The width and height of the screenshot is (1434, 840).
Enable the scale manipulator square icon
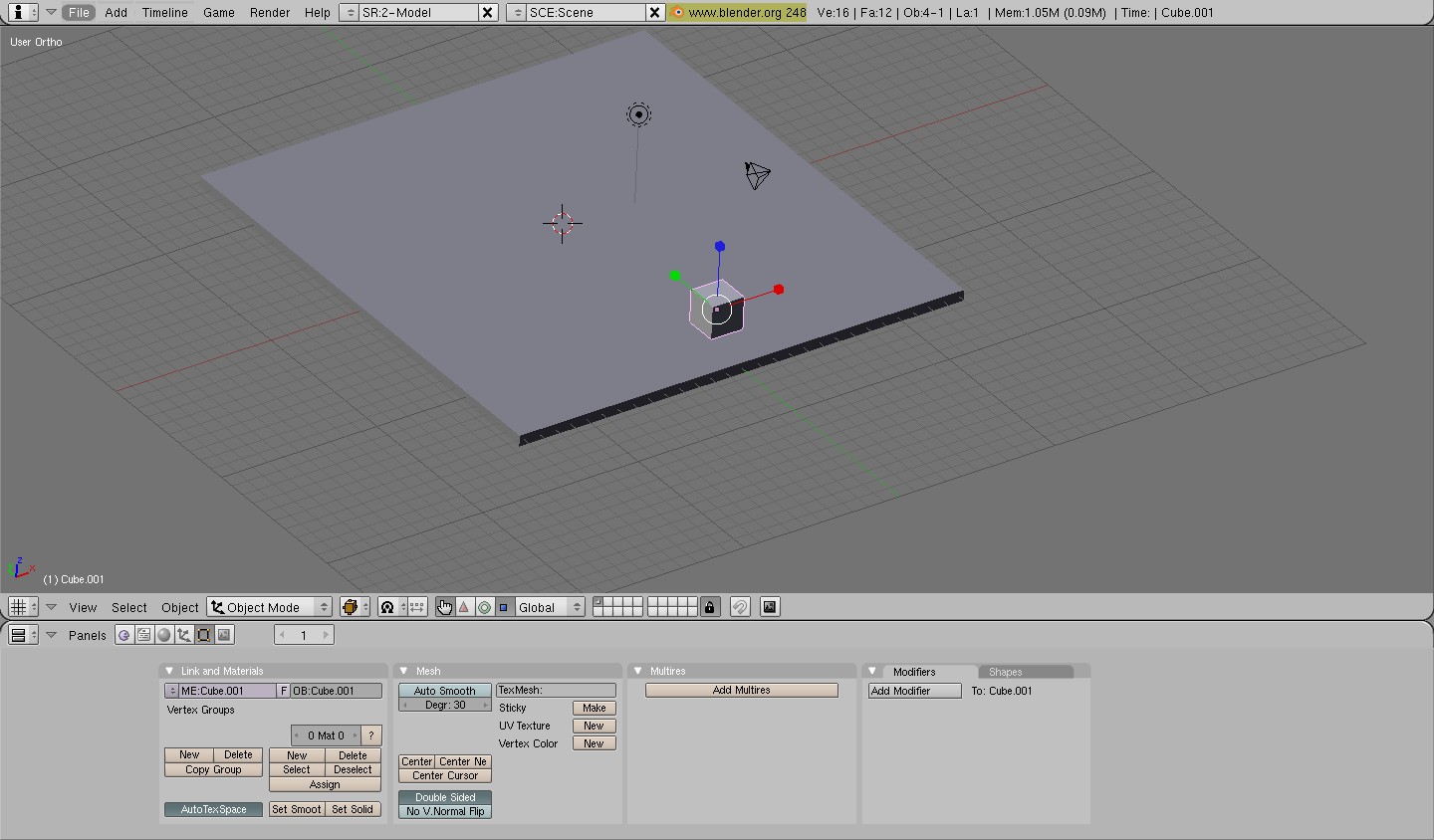(505, 607)
